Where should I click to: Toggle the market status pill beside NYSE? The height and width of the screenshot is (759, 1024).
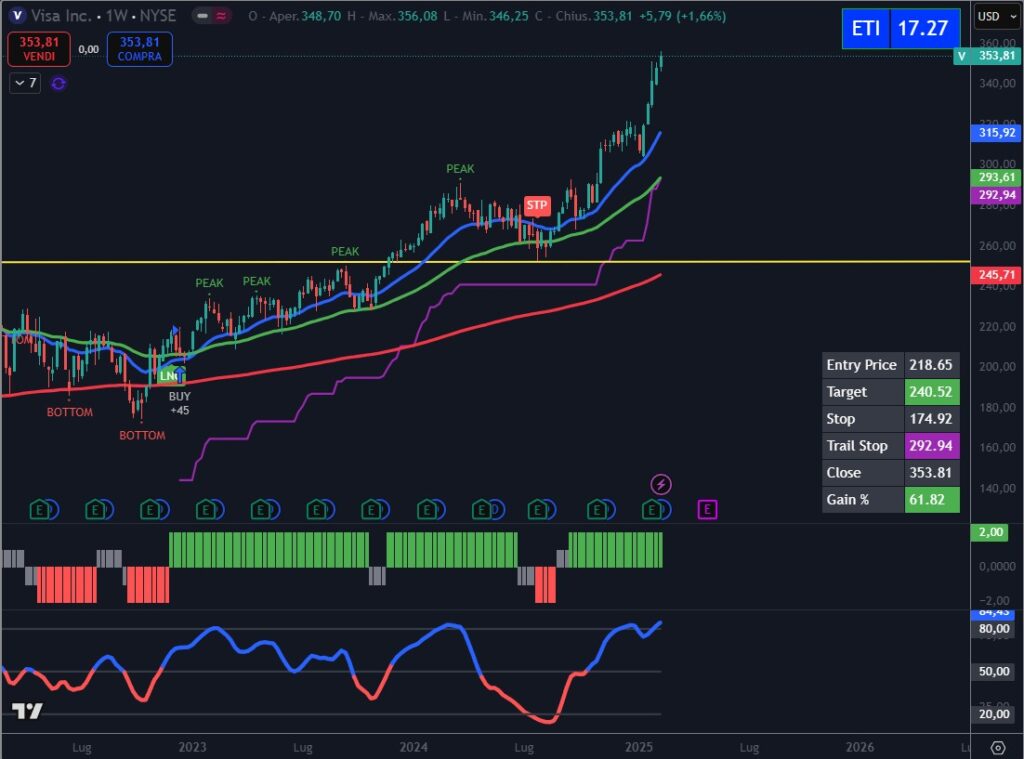click(212, 16)
